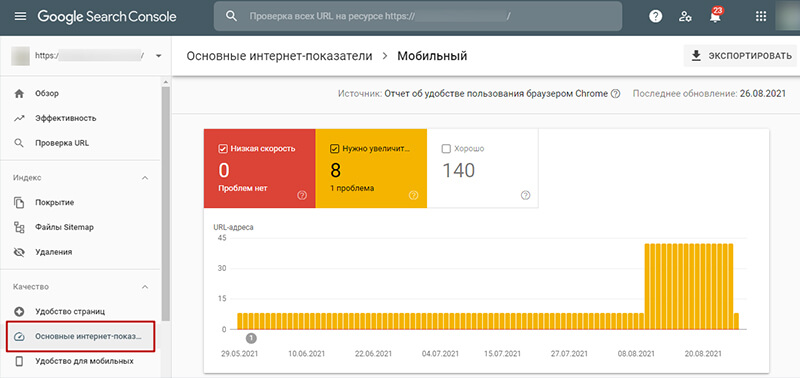Screen dimensions: 800x378
Task: Click the Google Search Console logo
Action: pos(107,16)
